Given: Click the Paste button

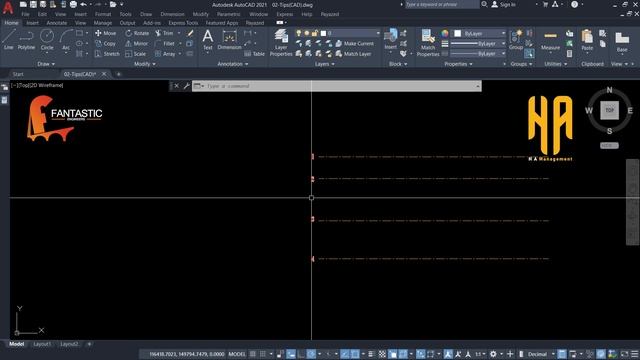Looking at the screenshot, I should tap(587, 41).
